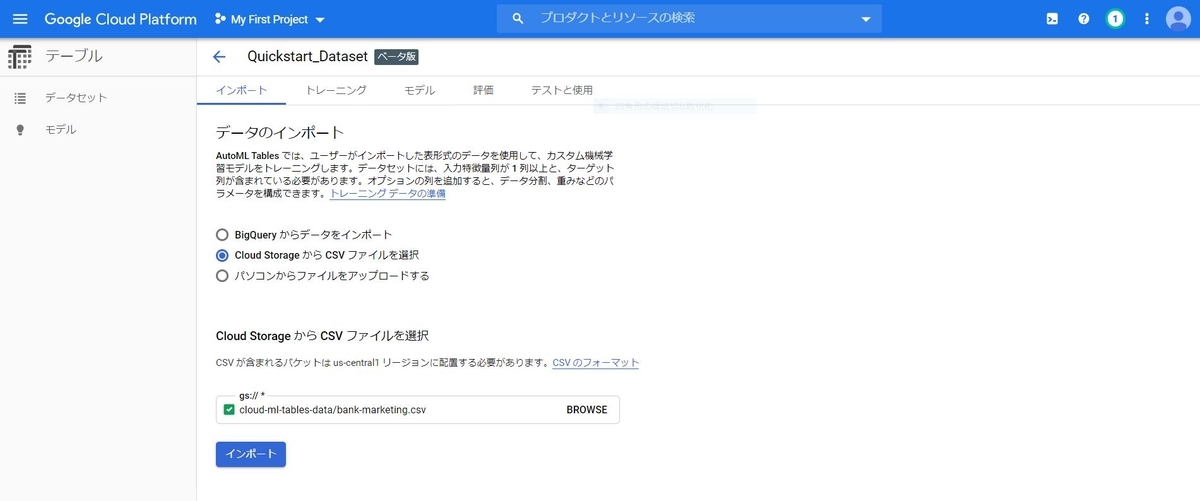Viewport: 1200px width, 501px height.
Task: Click the lightbulb icon next to モデル
Action: [20, 130]
